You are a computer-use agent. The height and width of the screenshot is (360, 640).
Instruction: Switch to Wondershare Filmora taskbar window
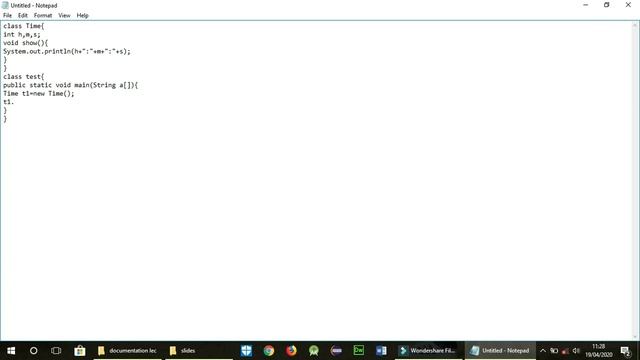[428, 351]
